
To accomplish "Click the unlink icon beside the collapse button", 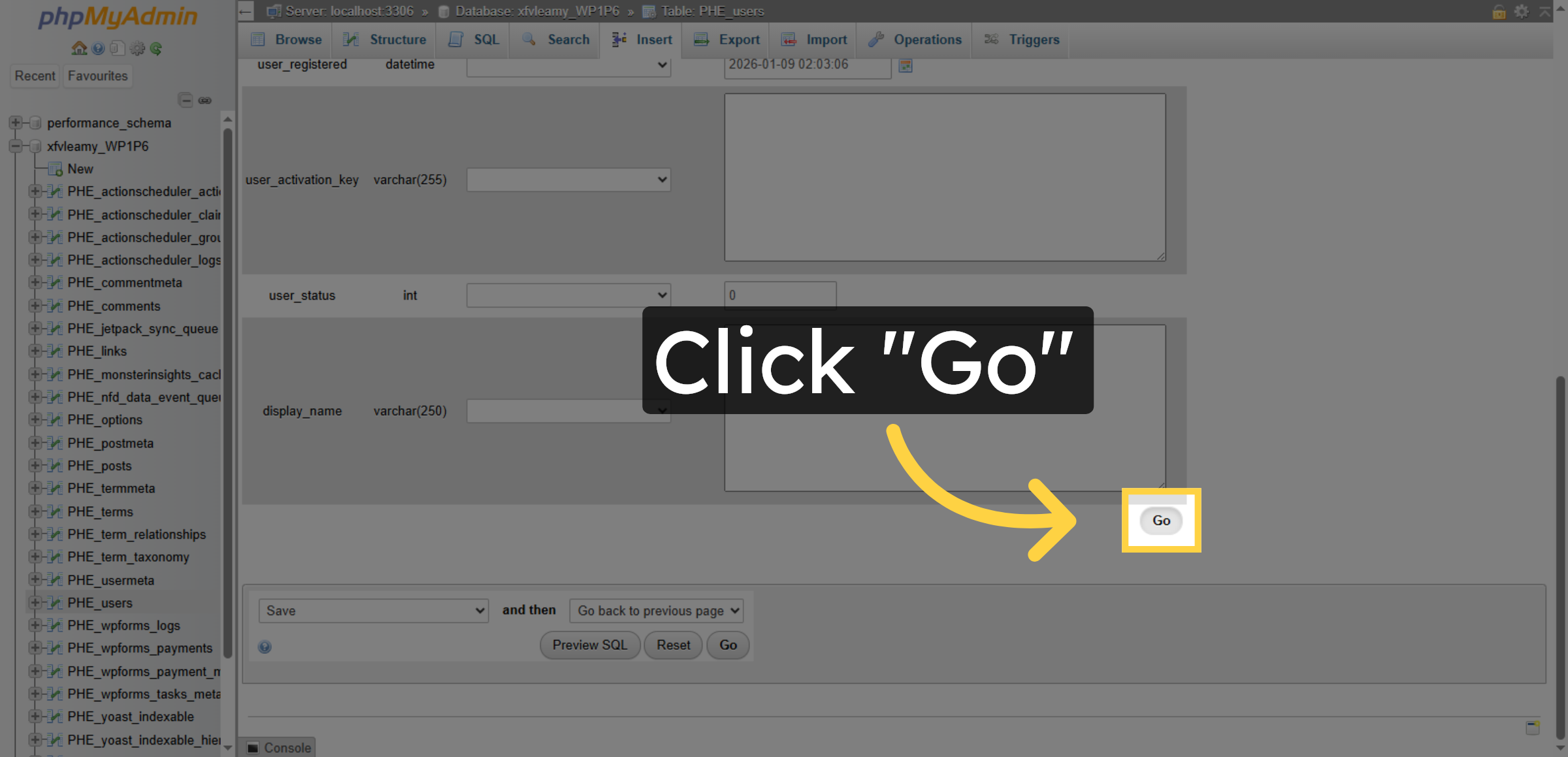I will click(206, 100).
